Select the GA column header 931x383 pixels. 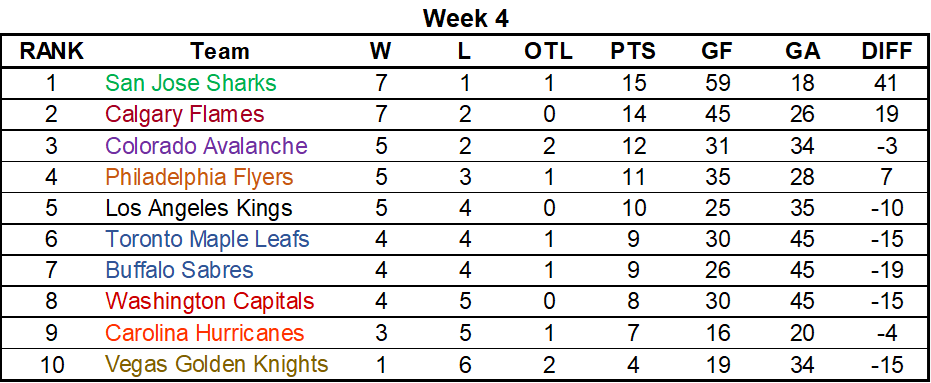click(802, 52)
